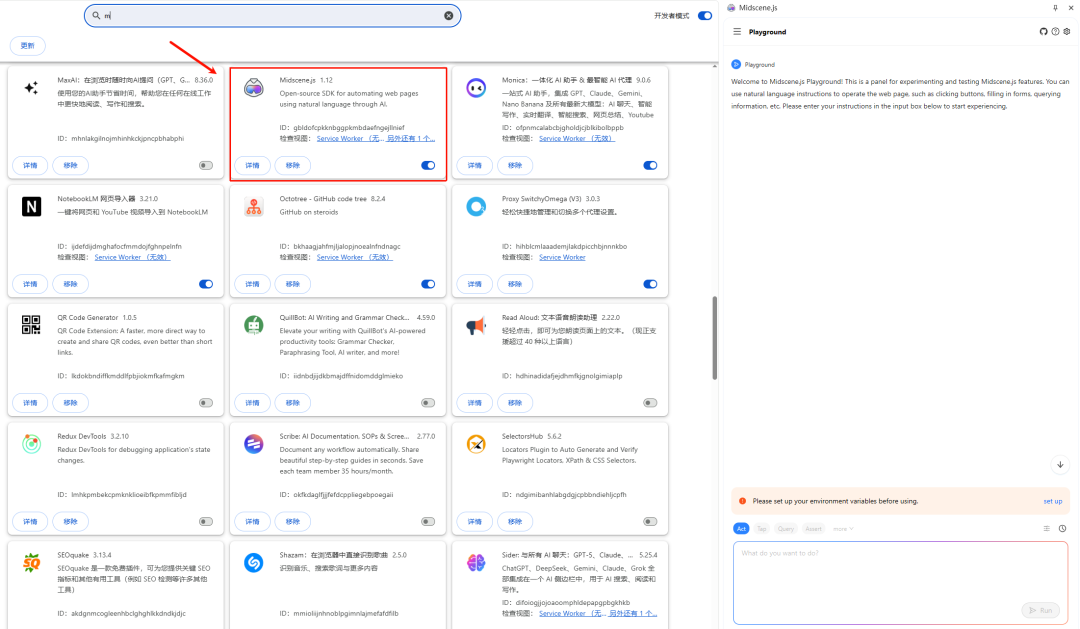1080x629 pixels.
Task: Click the 'What do you want to do?' textbox
Action: point(900,582)
